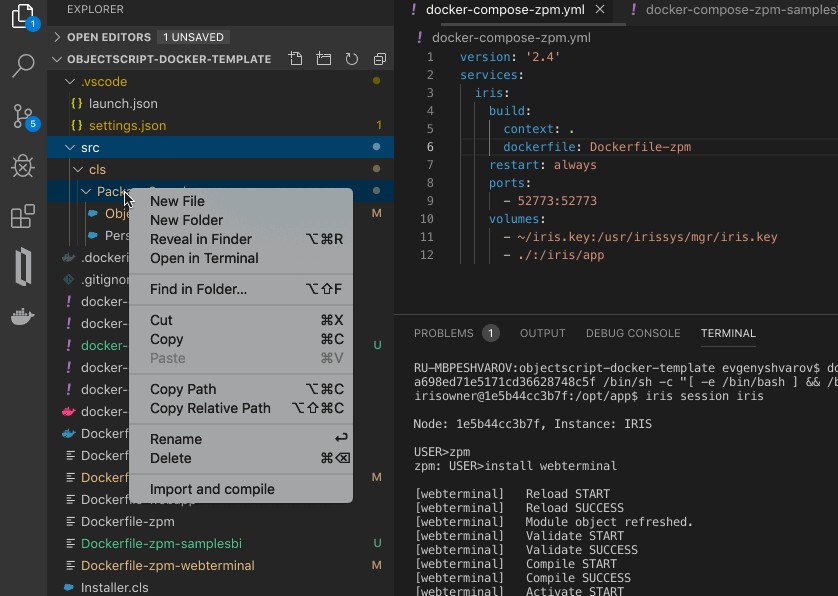This screenshot has width=838, height=596.
Task: Open the Extensions view icon
Action: [22, 217]
